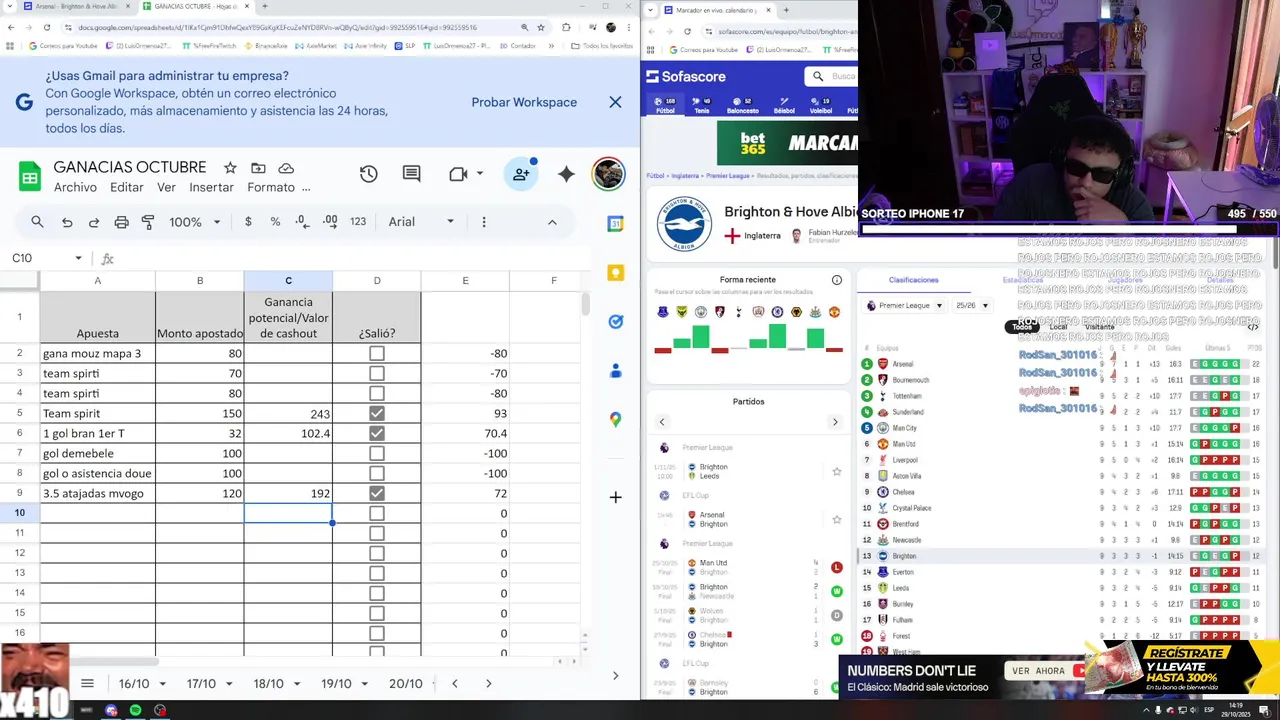
Task: Open Google Keep side panel icon
Action: tap(616, 273)
